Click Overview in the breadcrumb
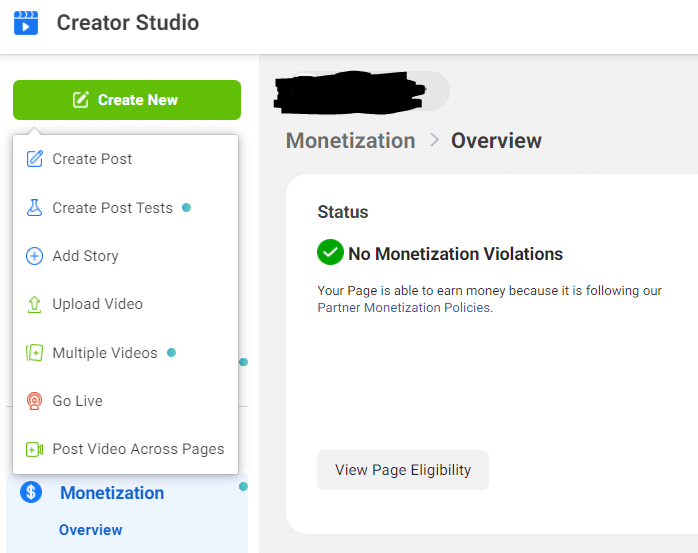This screenshot has height=553, width=698. click(x=496, y=141)
